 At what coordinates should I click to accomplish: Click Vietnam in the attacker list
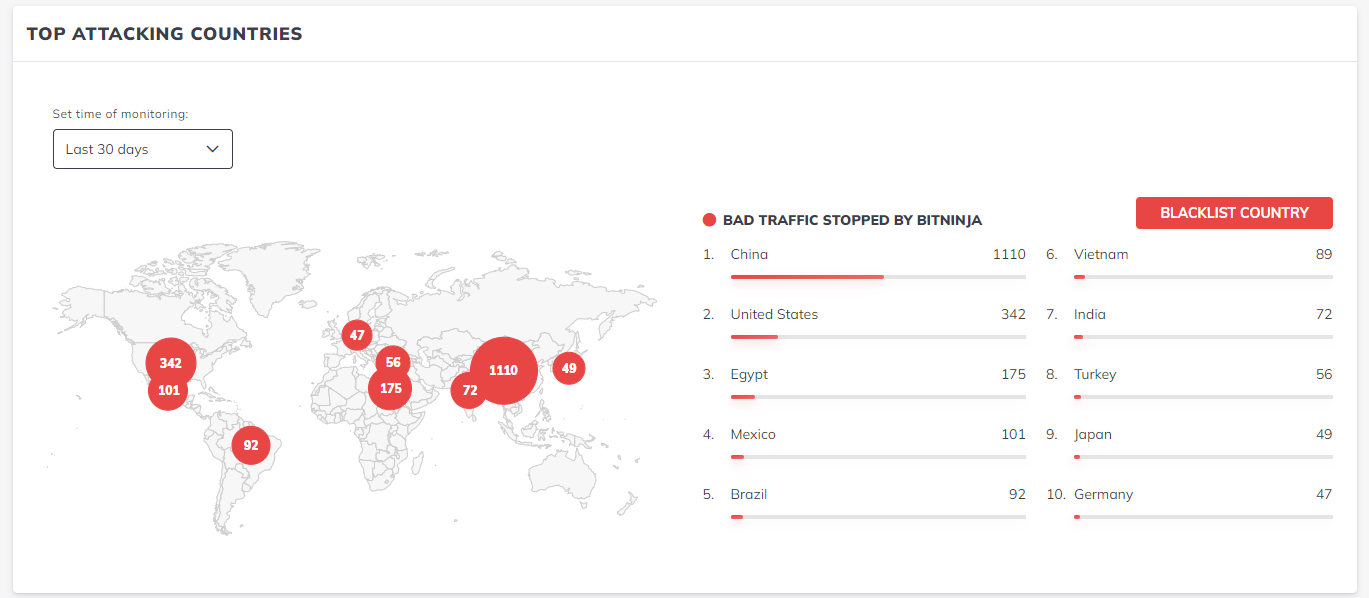pos(1101,254)
